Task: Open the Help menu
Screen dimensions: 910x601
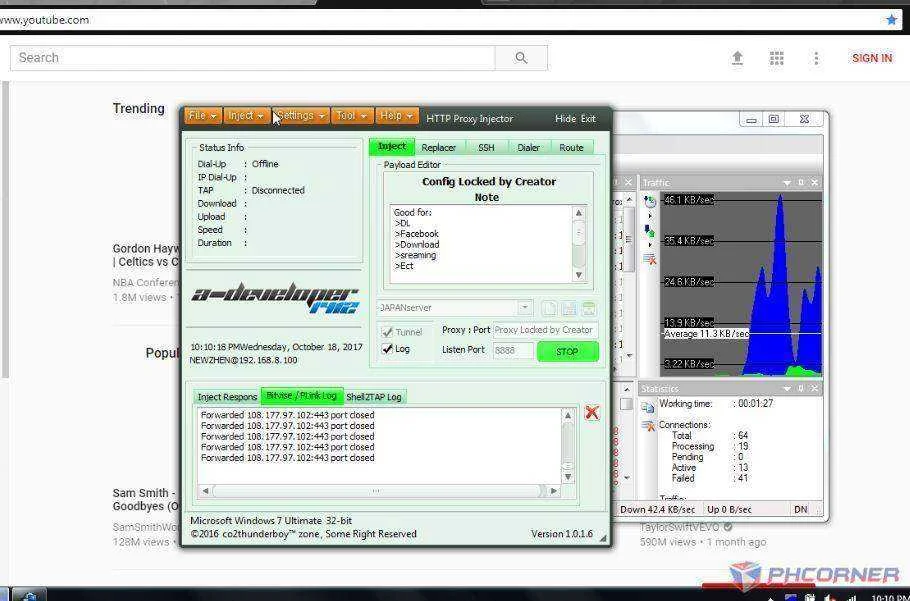Action: click(397, 116)
